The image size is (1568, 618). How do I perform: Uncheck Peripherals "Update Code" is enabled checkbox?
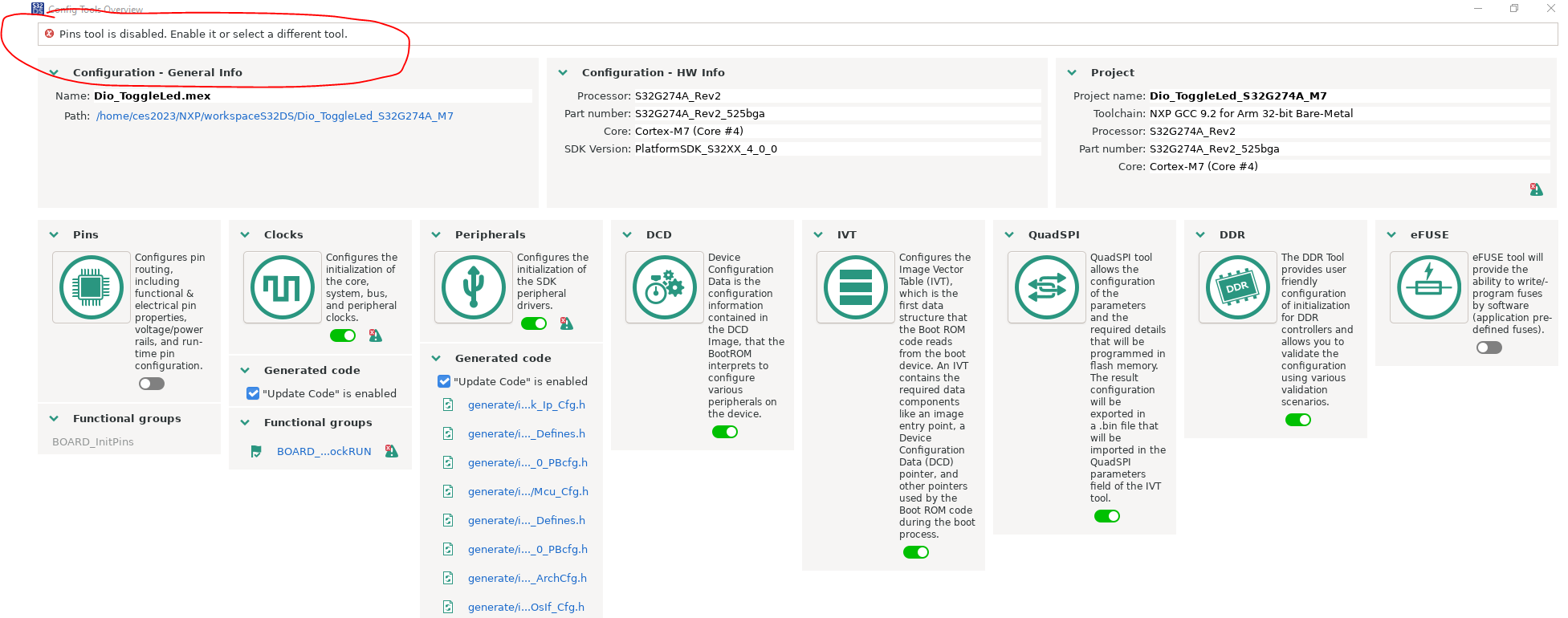[444, 381]
